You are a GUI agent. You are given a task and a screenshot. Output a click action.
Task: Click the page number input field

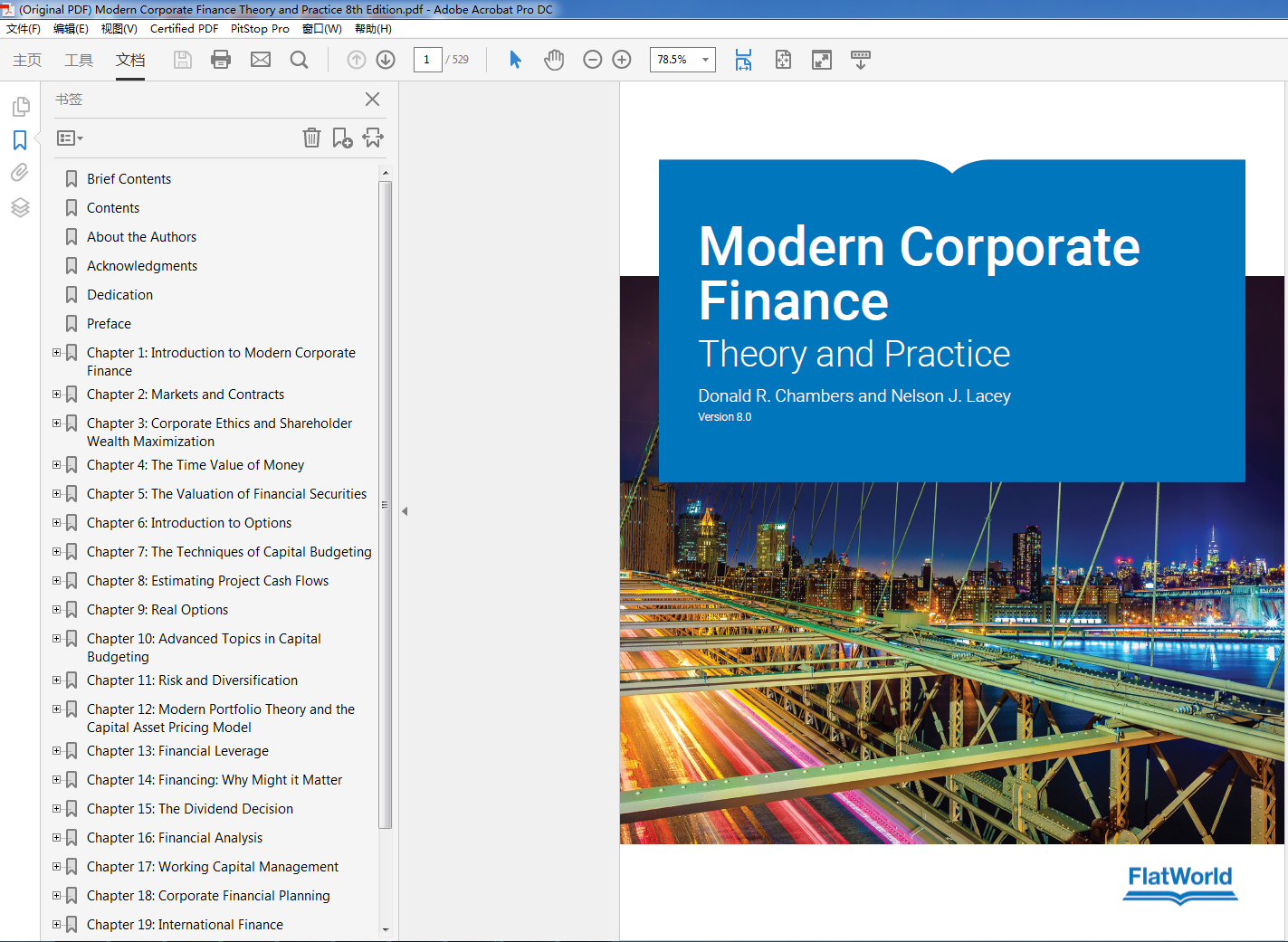tap(427, 60)
